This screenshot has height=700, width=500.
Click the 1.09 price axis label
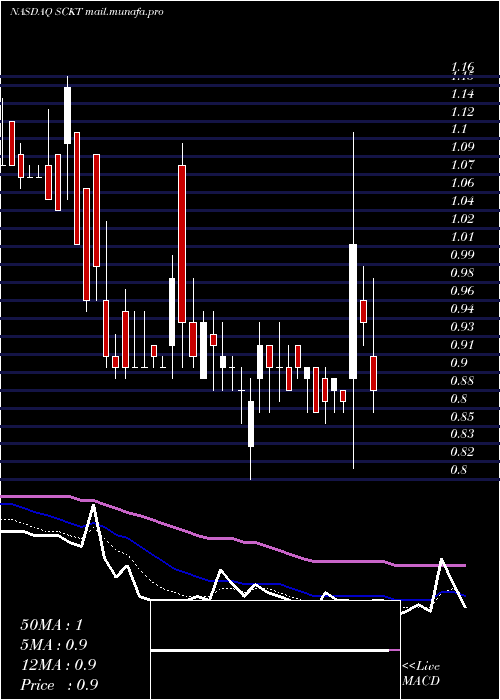point(463,147)
